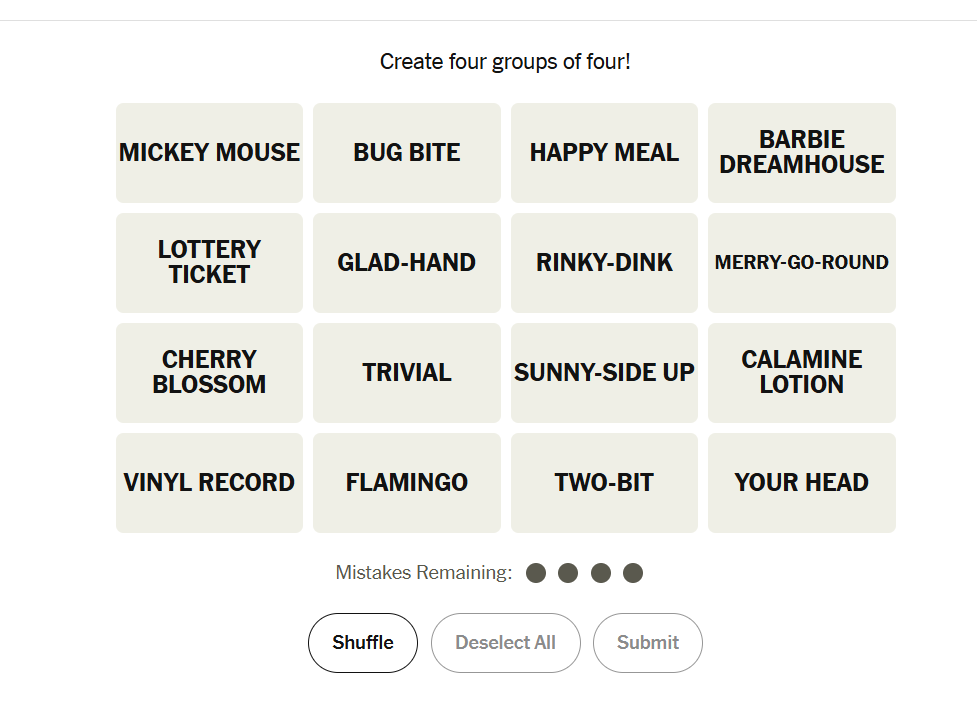The image size is (977, 711).
Task: Choose the MERRY-GO-ROUND card
Action: point(801,263)
